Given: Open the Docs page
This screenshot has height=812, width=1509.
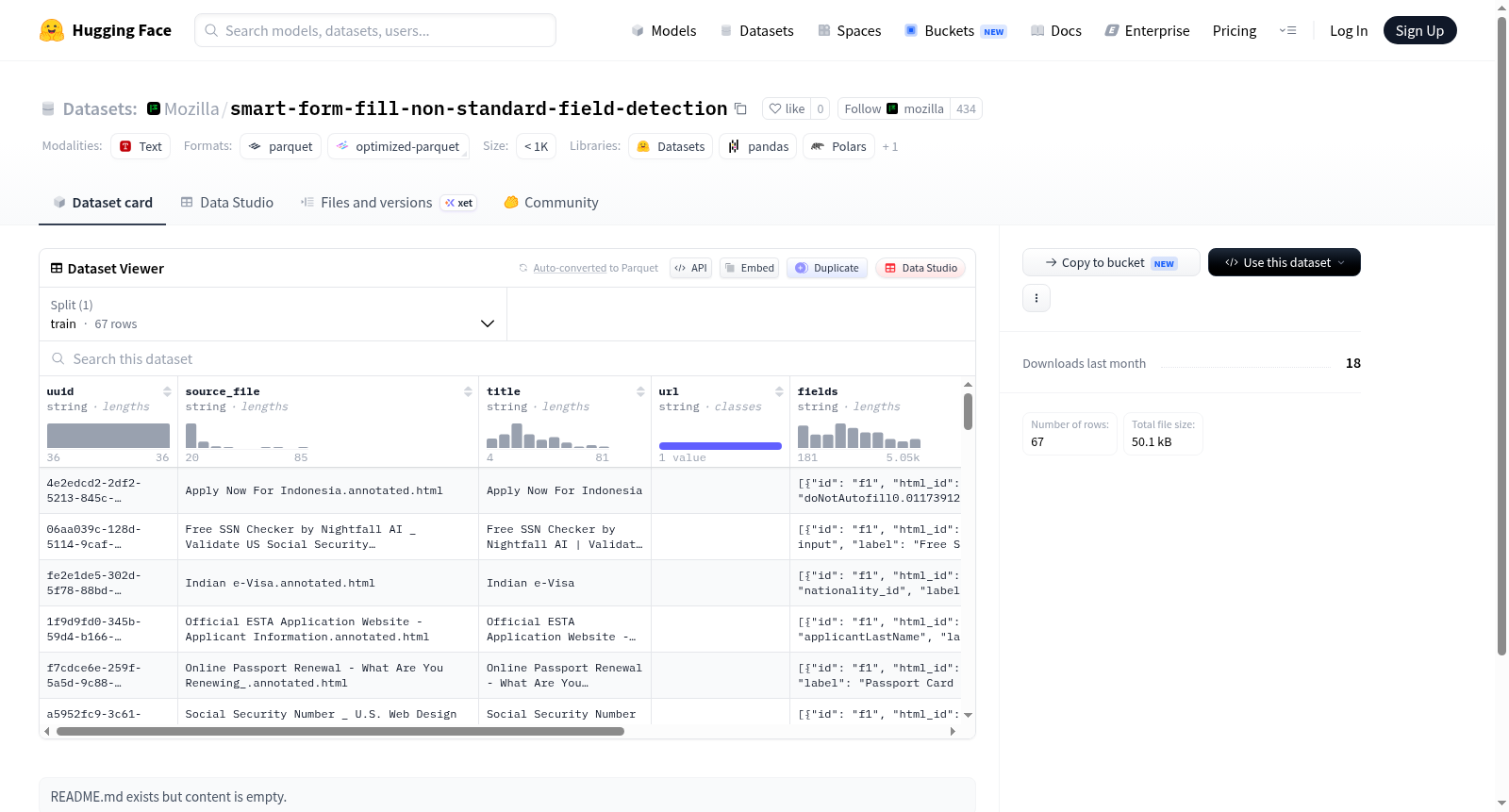Looking at the screenshot, I should [x=1056, y=30].
